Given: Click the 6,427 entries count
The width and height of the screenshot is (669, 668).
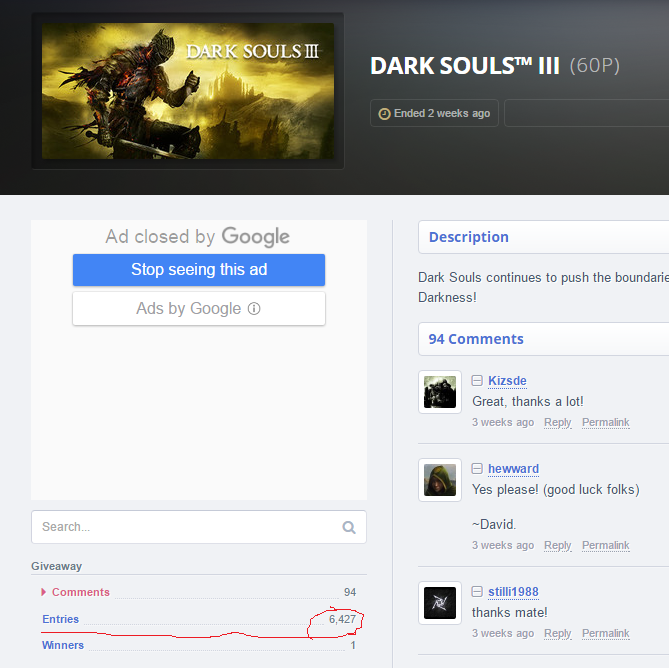Looking at the screenshot, I should [x=342, y=619].
